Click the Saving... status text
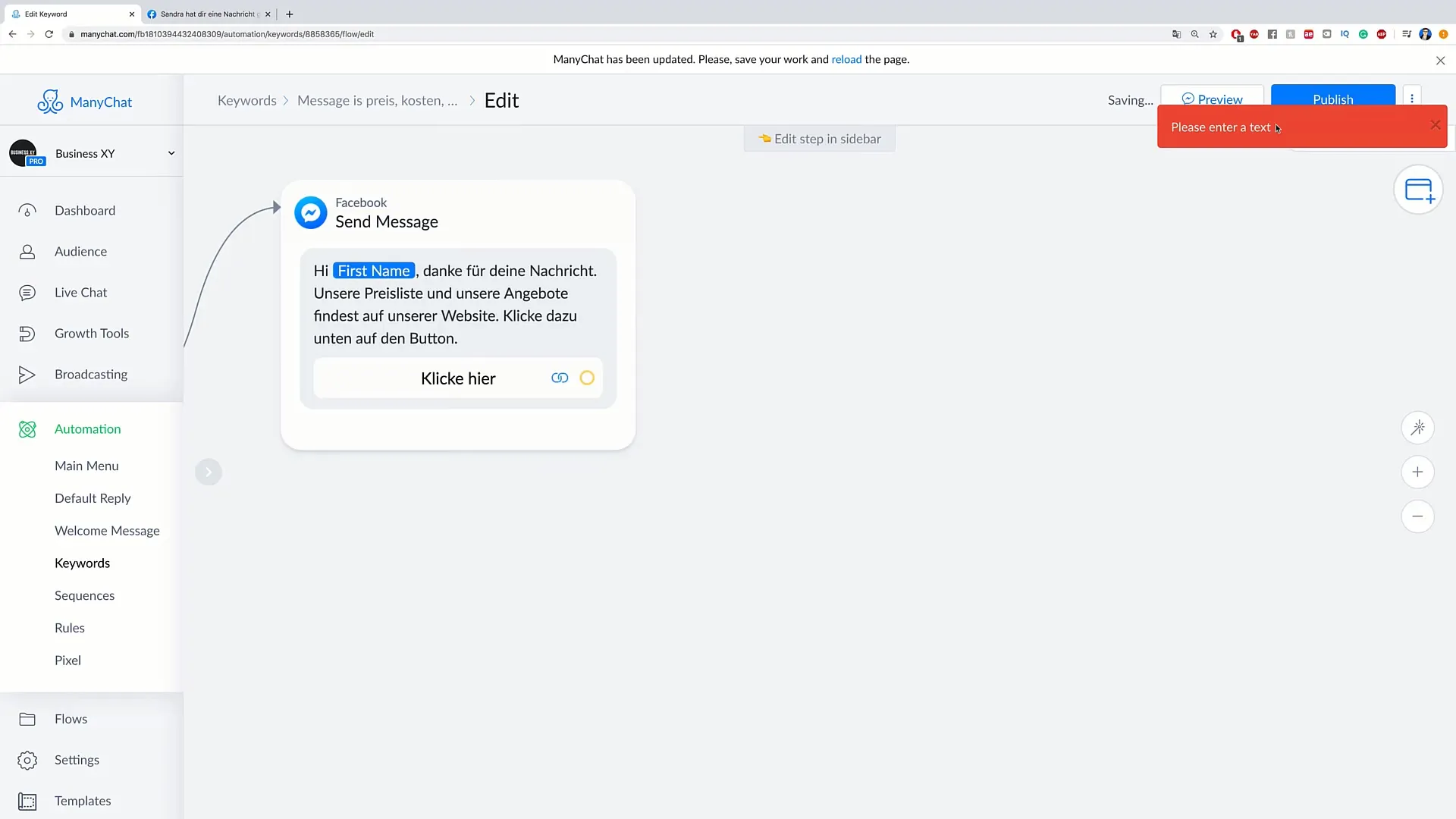The image size is (1456, 819). pyautogui.click(x=1130, y=100)
